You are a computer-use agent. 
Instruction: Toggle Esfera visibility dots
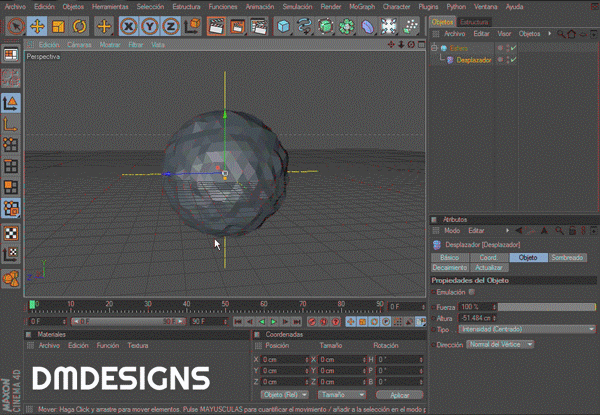click(x=508, y=48)
